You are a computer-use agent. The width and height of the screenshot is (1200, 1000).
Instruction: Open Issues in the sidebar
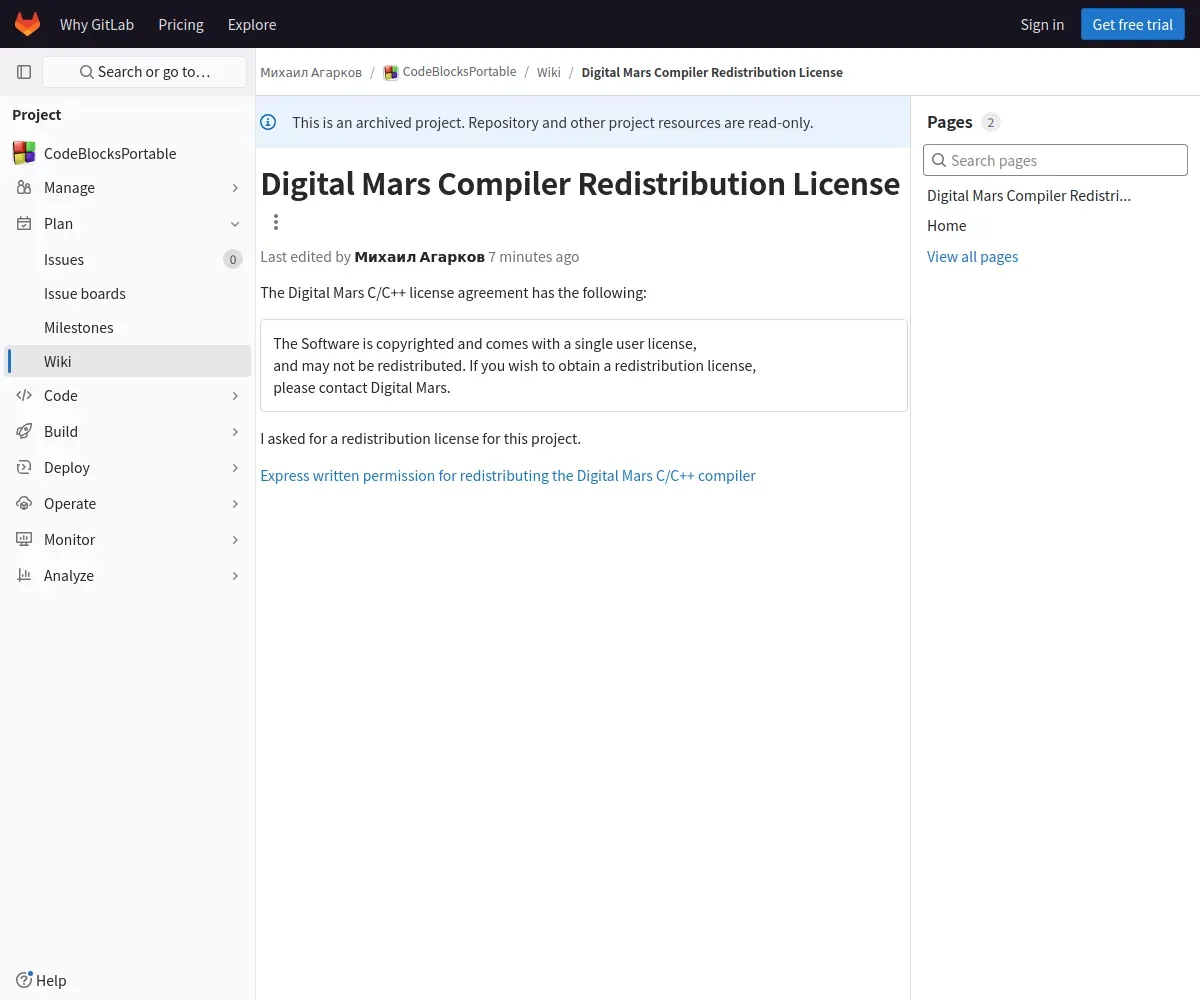click(127, 259)
